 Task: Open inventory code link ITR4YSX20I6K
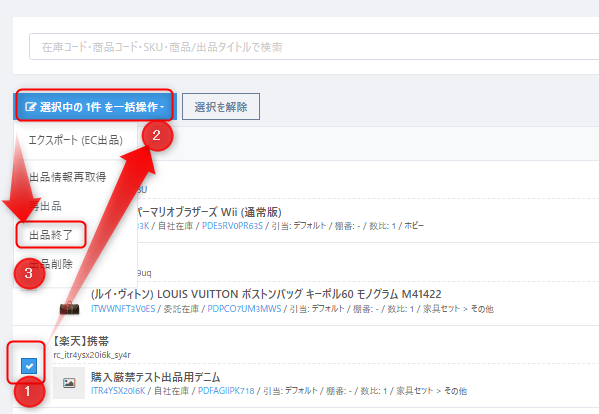coord(118,391)
